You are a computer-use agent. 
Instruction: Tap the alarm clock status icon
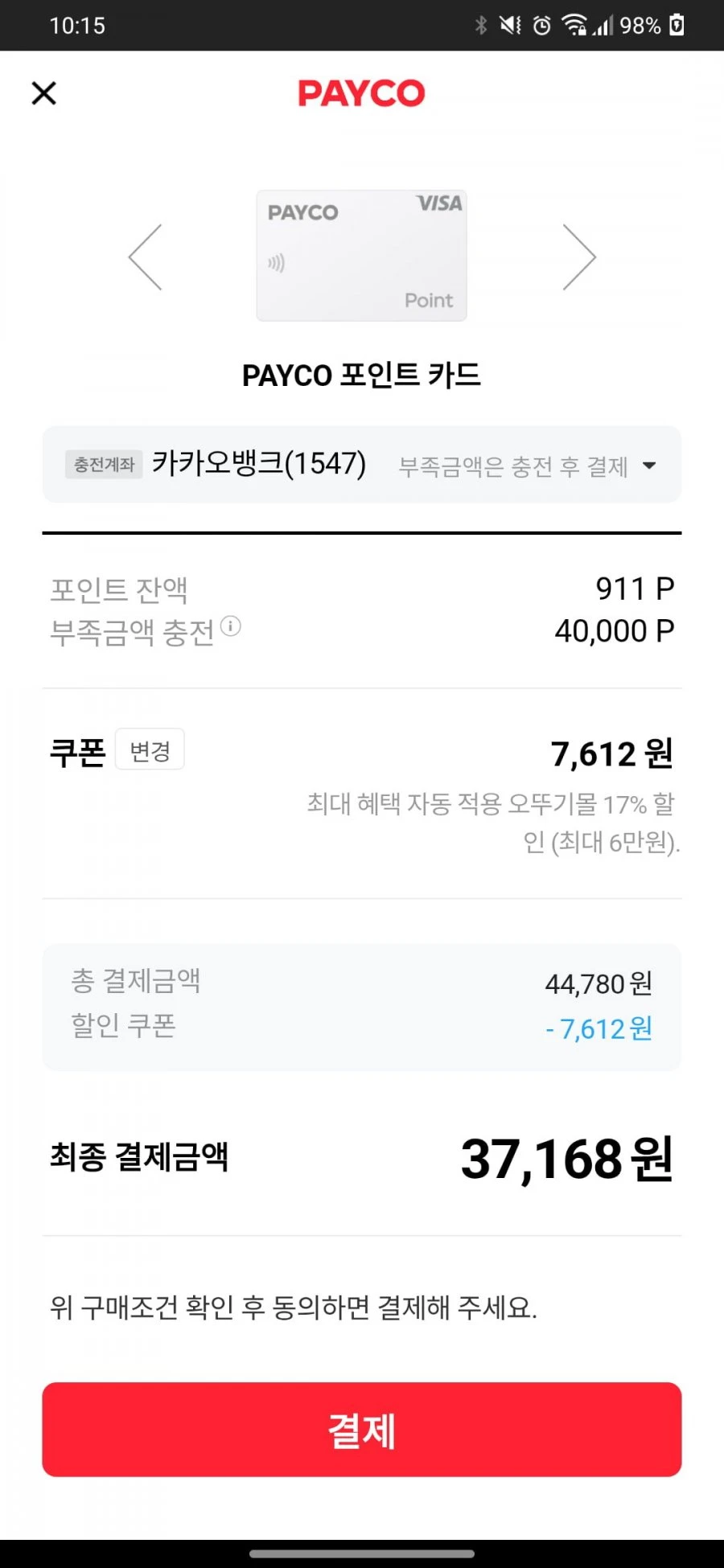[x=542, y=26]
